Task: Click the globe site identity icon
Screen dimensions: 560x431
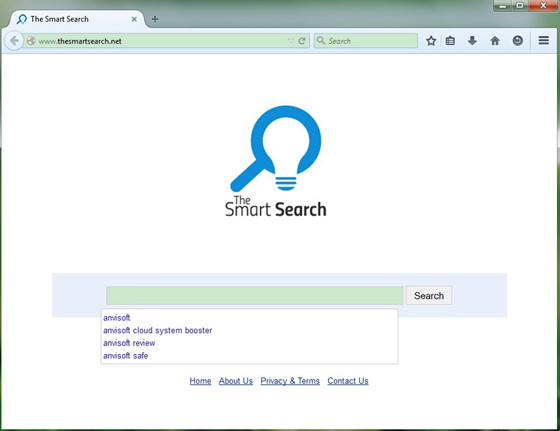Action: [31, 41]
